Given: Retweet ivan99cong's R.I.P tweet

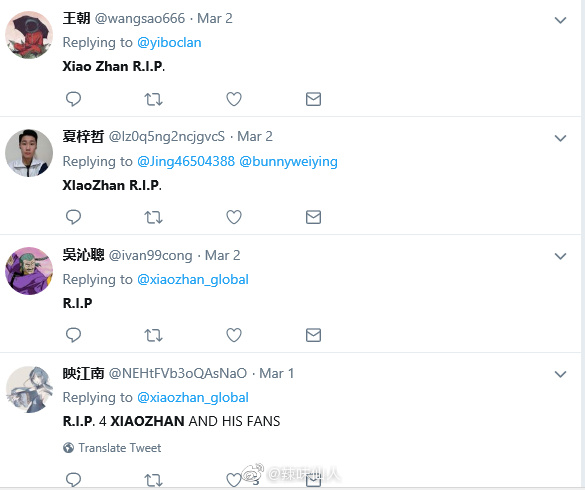Looking at the screenshot, I should coord(153,335).
